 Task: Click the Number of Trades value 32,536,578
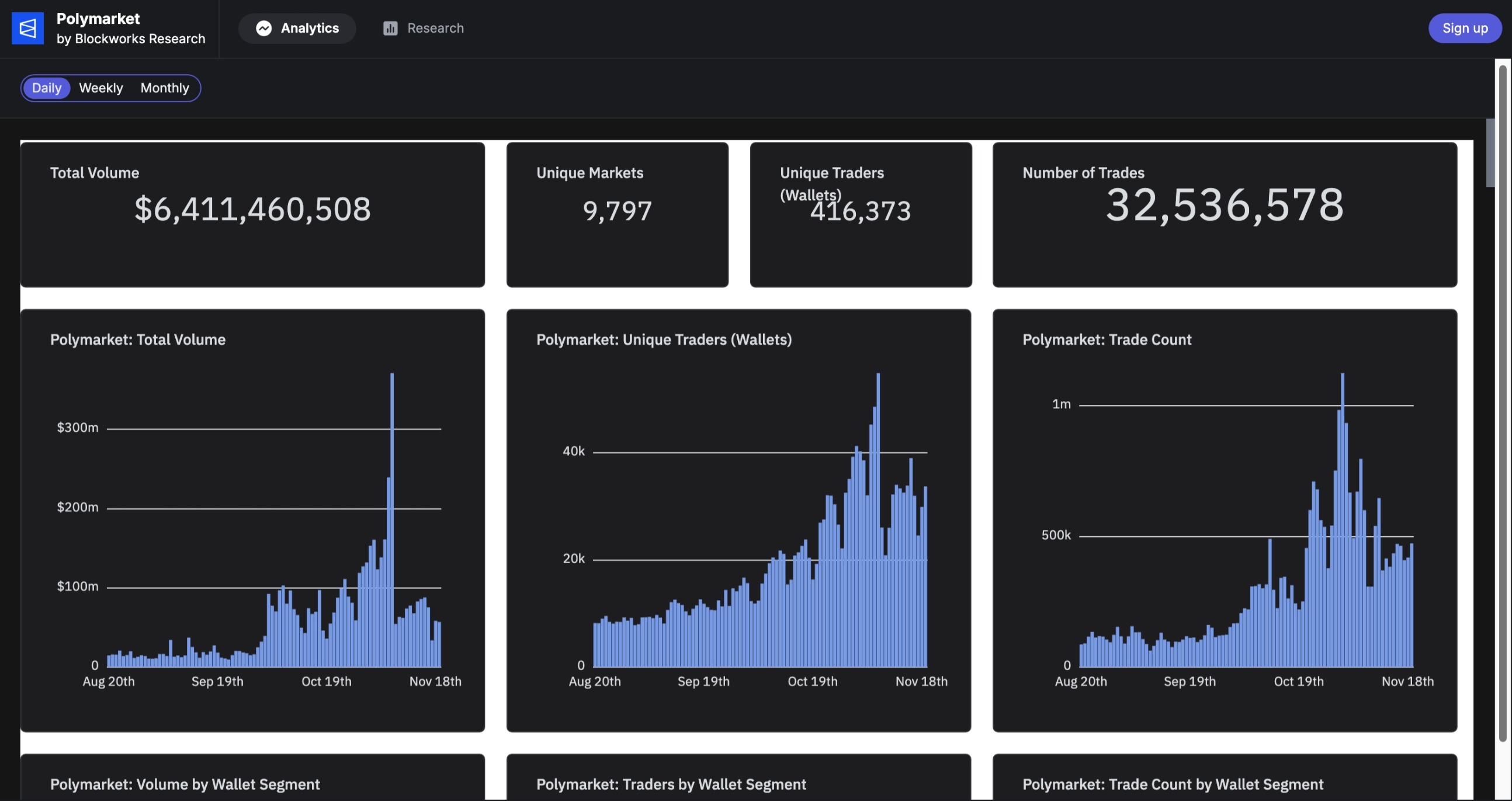tap(1225, 205)
